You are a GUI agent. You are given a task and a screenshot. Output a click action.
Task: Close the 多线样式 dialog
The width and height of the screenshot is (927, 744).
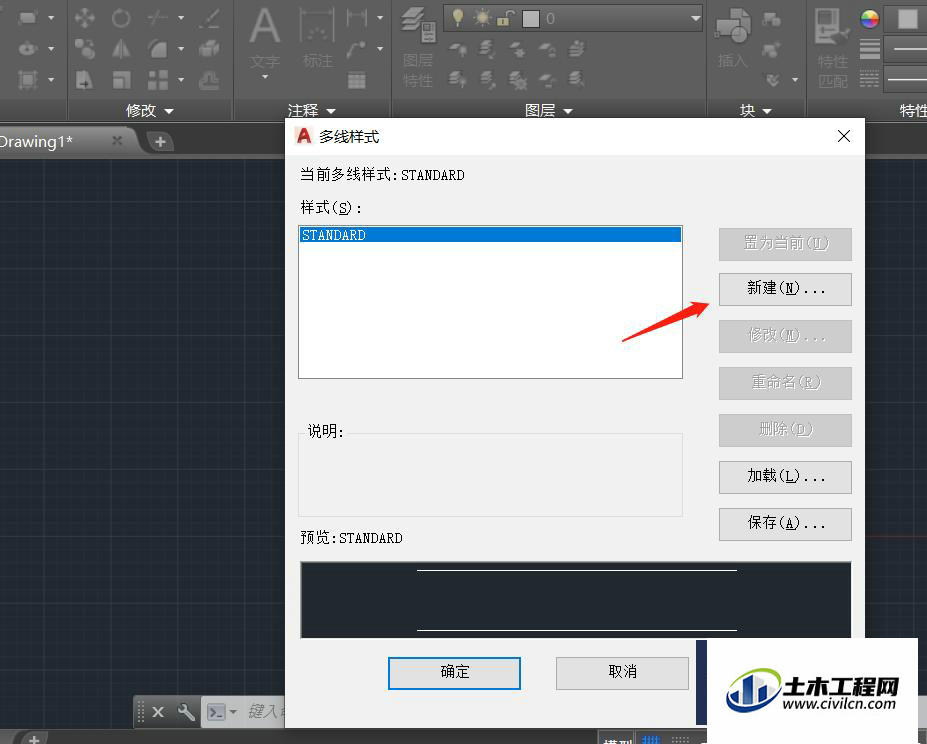point(844,137)
